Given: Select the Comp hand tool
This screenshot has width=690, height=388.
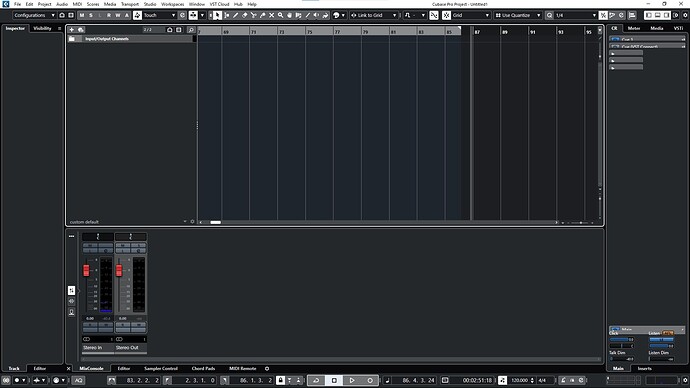Looking at the screenshot, I should pos(290,15).
